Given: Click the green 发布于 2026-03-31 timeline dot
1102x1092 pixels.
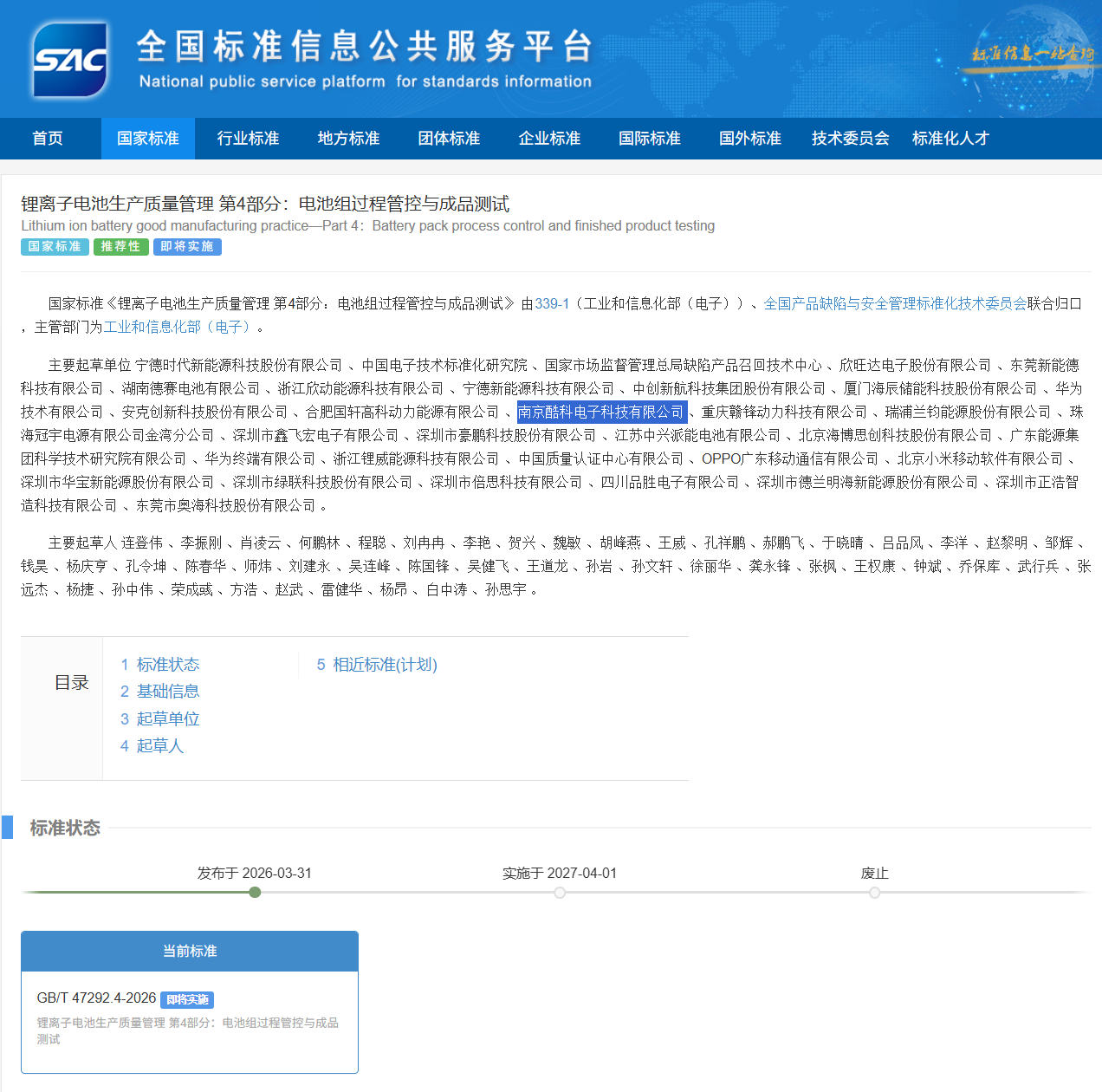Looking at the screenshot, I should pos(255,893).
